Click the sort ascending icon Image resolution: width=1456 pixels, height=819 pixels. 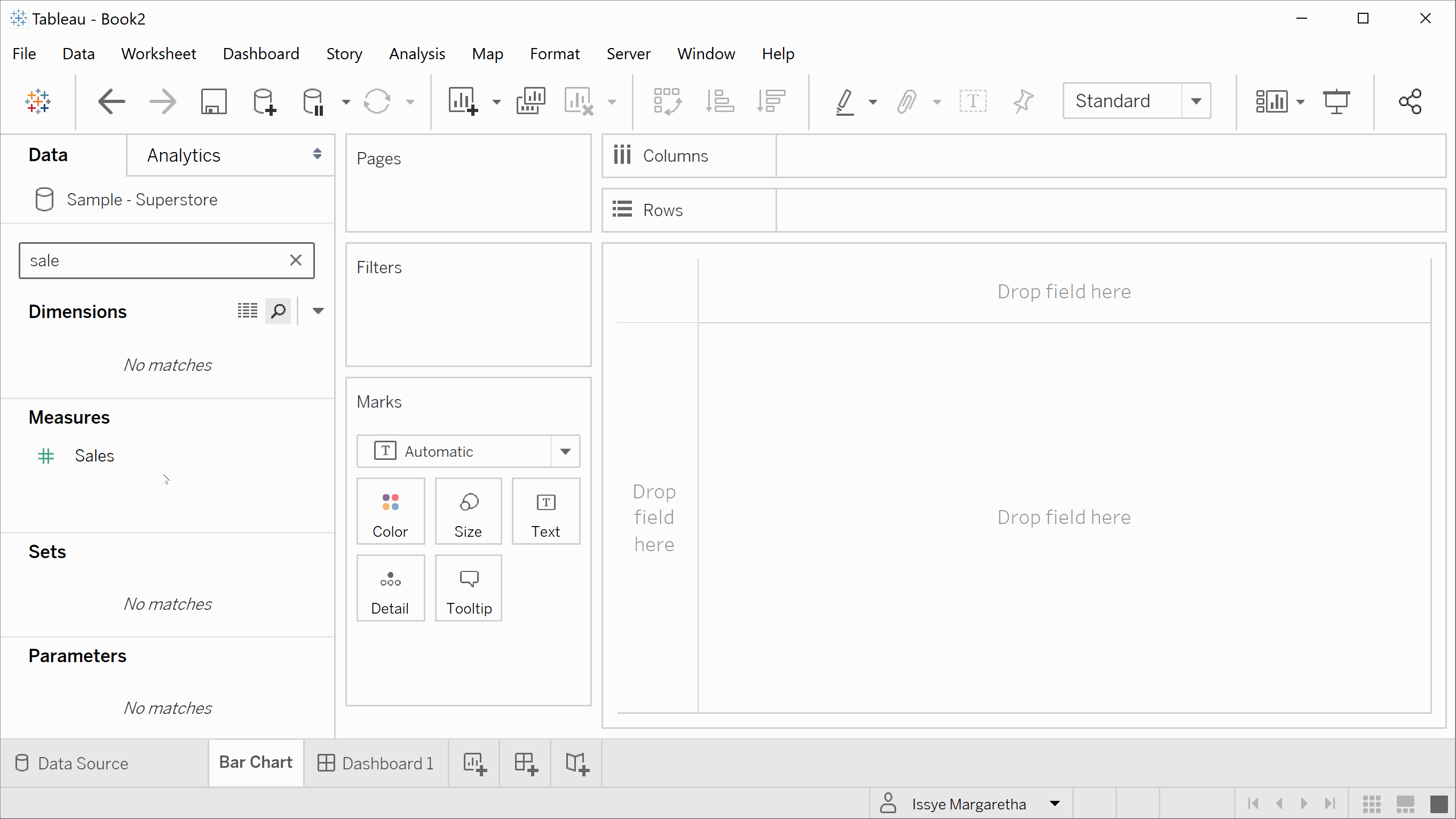(x=719, y=101)
